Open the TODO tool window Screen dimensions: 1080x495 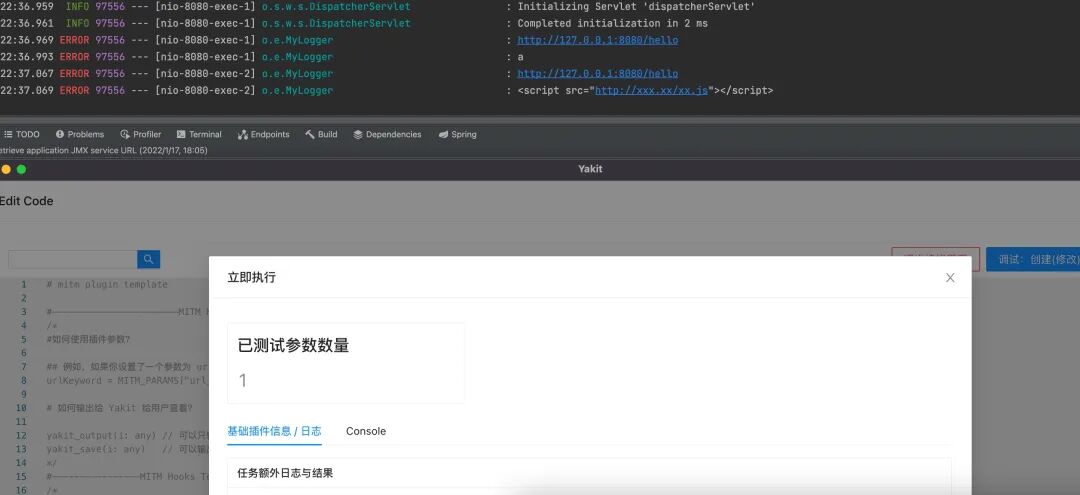click(x=21, y=134)
